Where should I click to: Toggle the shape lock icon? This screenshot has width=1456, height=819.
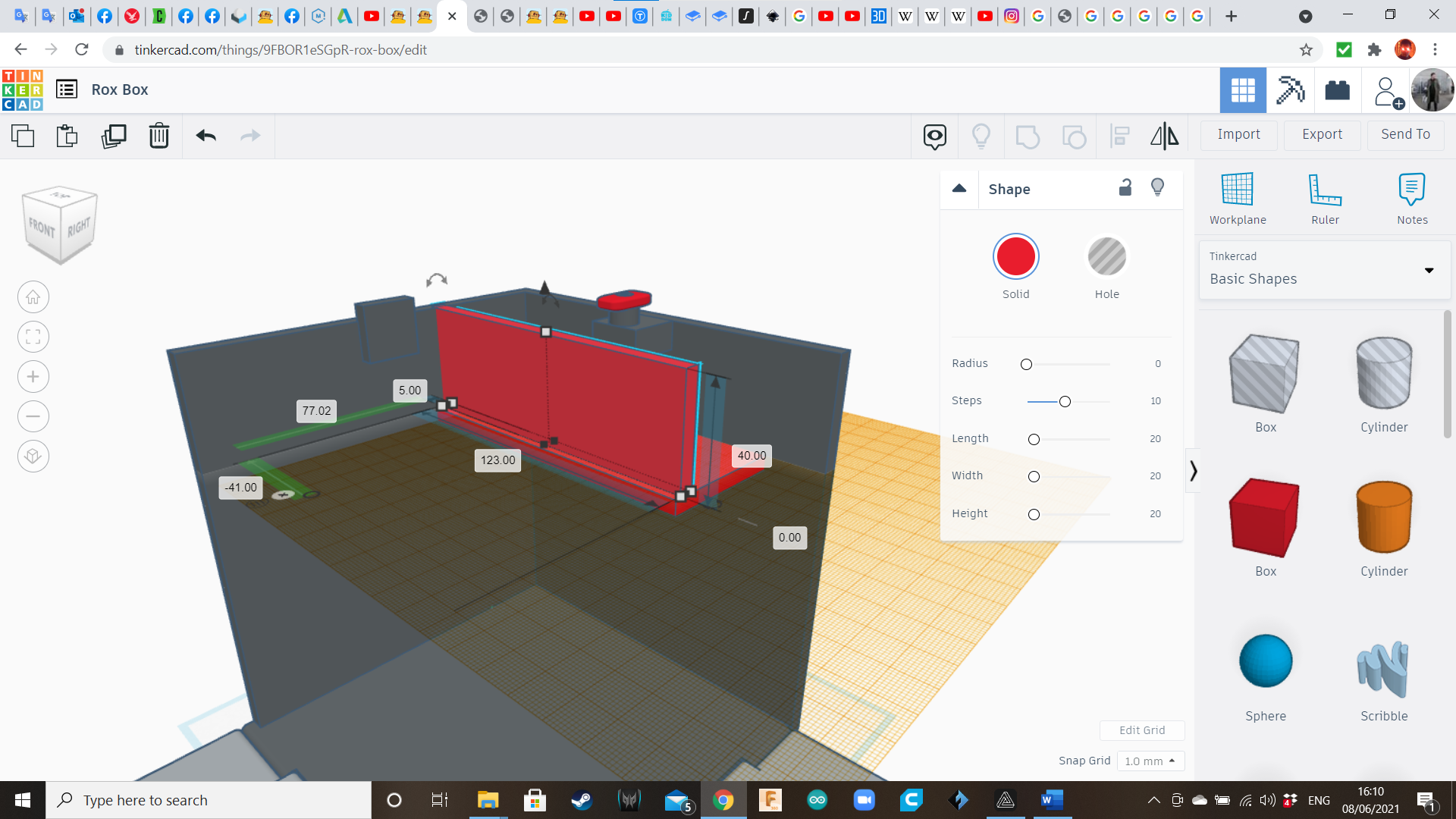[1125, 188]
